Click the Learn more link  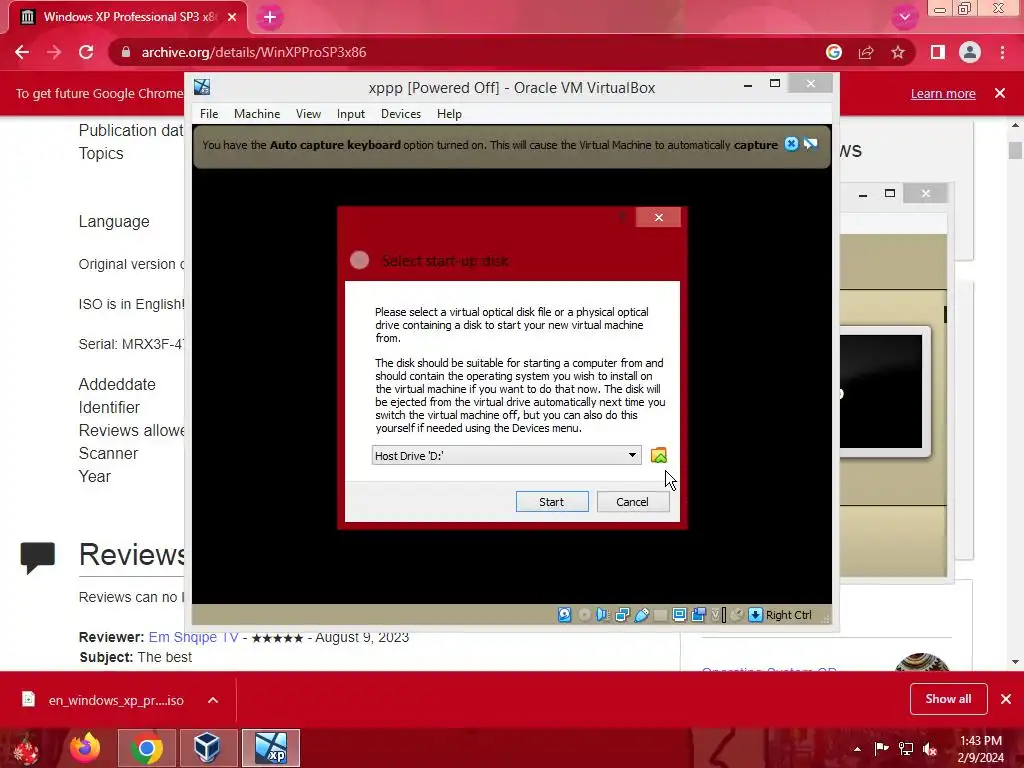(x=943, y=93)
